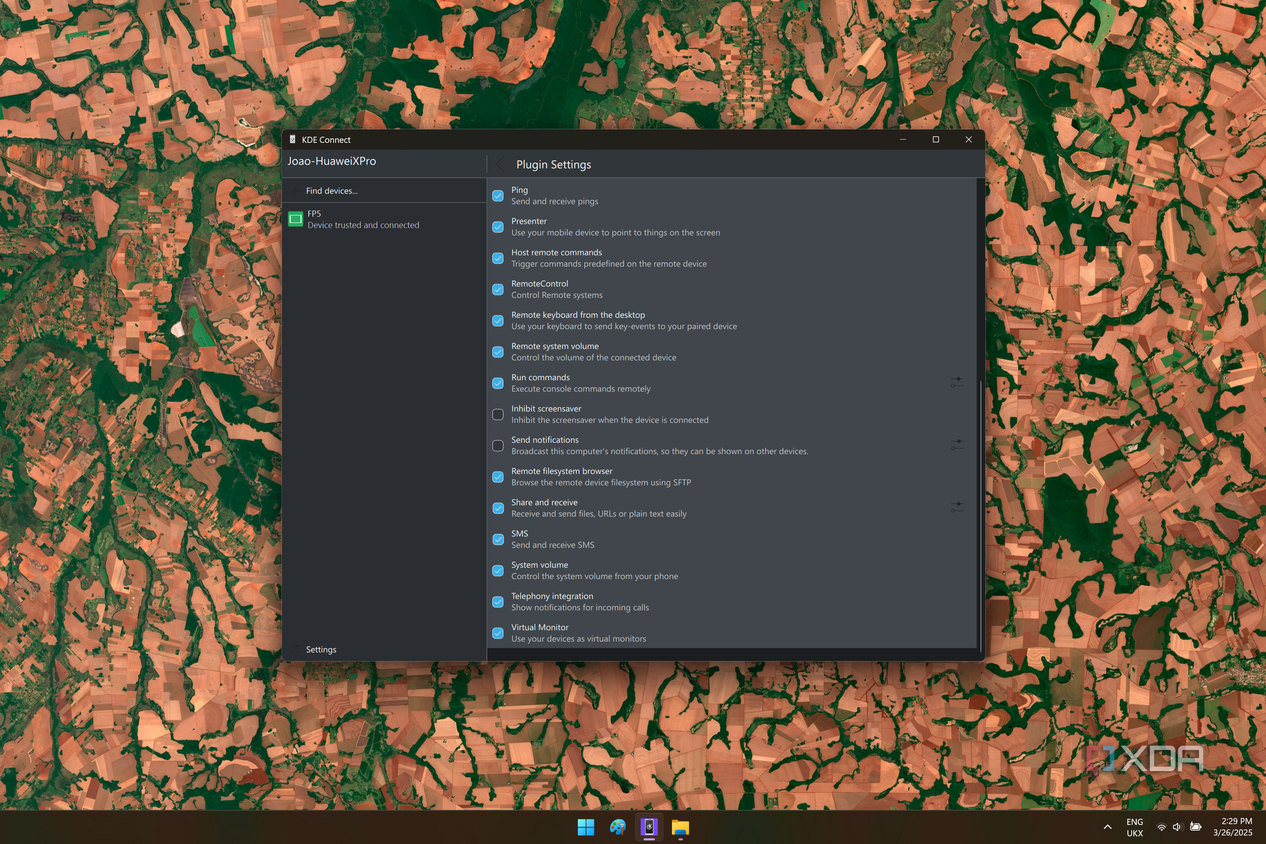
Task: Click the Plugin Settings page title
Action: (554, 165)
